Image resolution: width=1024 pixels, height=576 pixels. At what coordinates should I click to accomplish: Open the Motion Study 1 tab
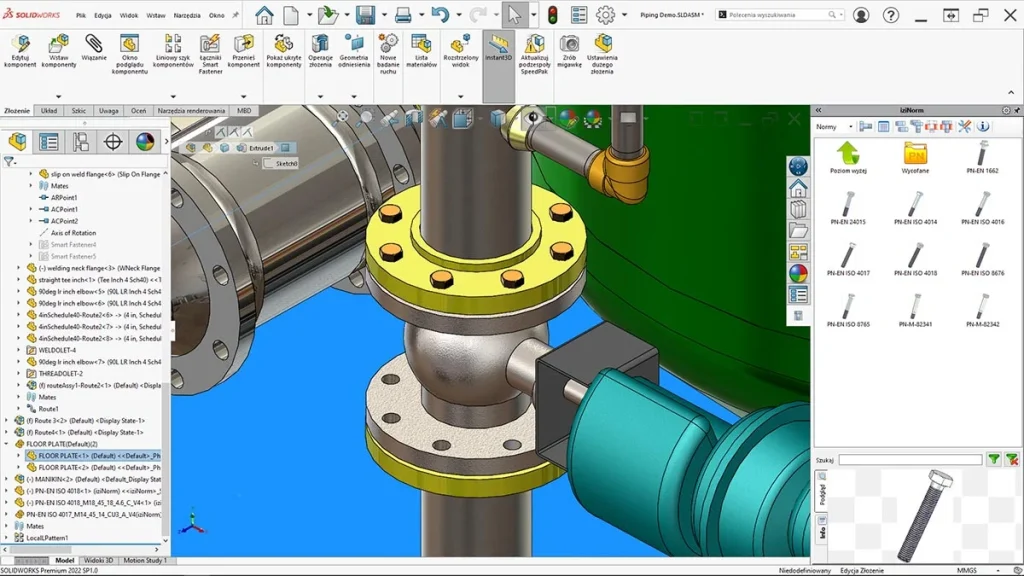(145, 560)
